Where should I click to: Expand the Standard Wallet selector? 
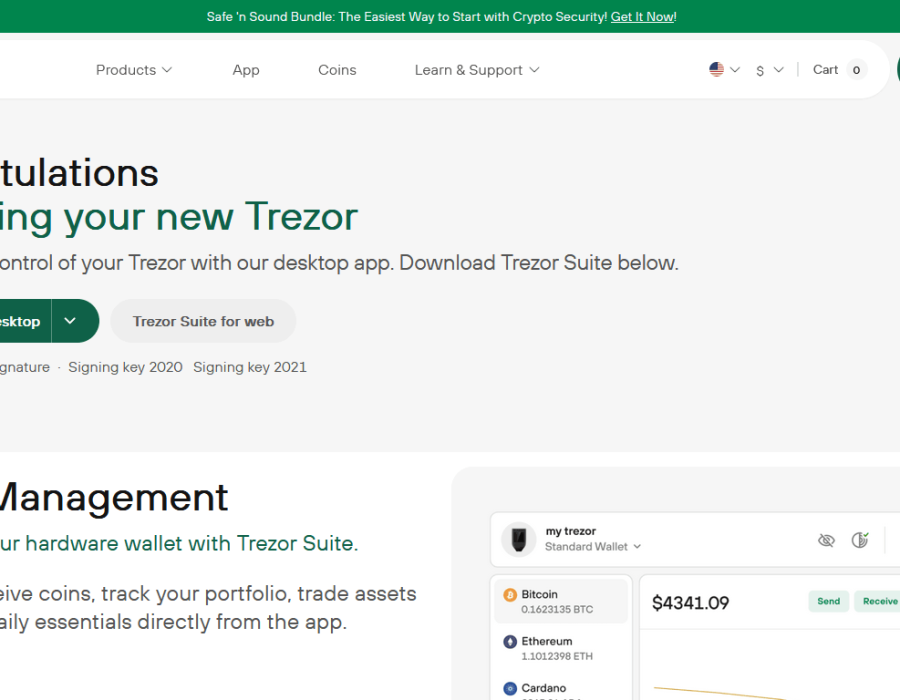coord(593,547)
